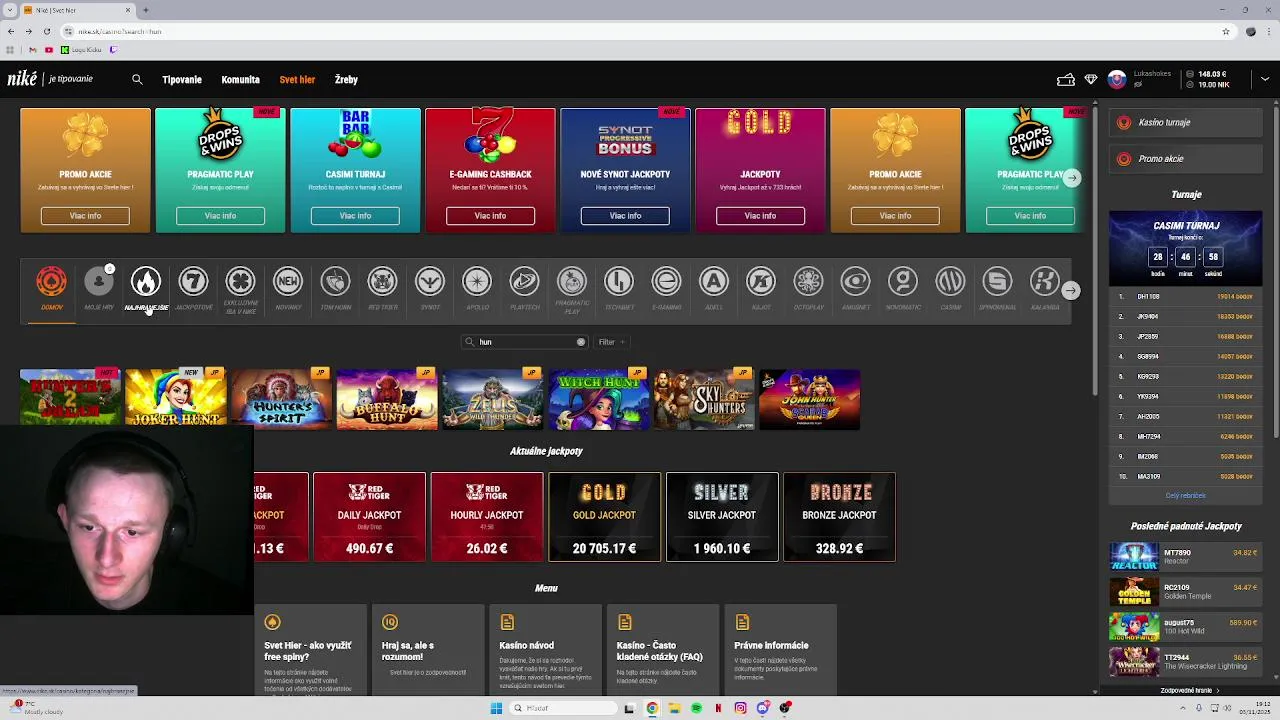Viewport: 1280px width, 720px height.
Task: Filter games by Tom Horn provider
Action: [x=335, y=289]
